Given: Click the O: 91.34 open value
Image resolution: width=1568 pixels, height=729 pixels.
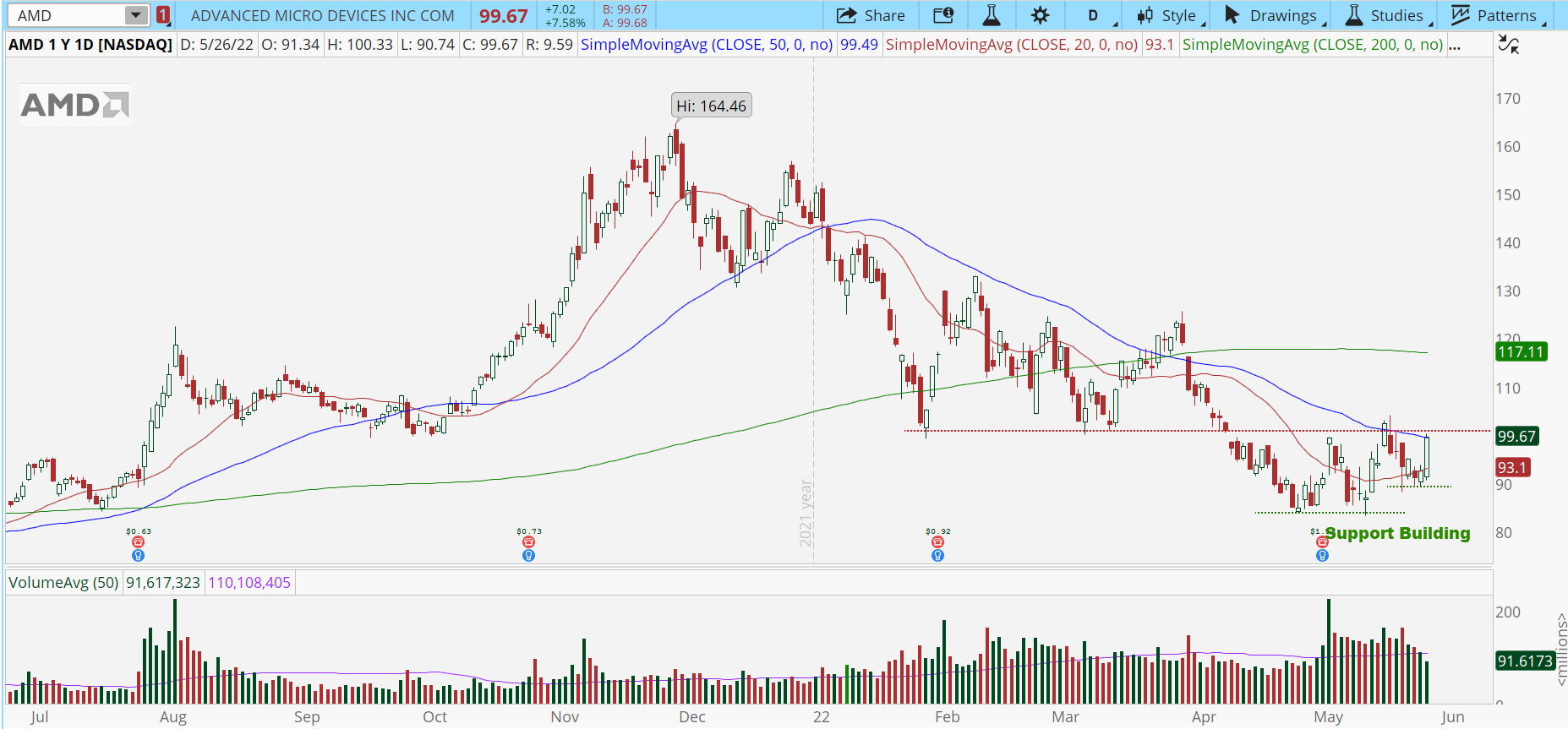Looking at the screenshot, I should point(290,45).
